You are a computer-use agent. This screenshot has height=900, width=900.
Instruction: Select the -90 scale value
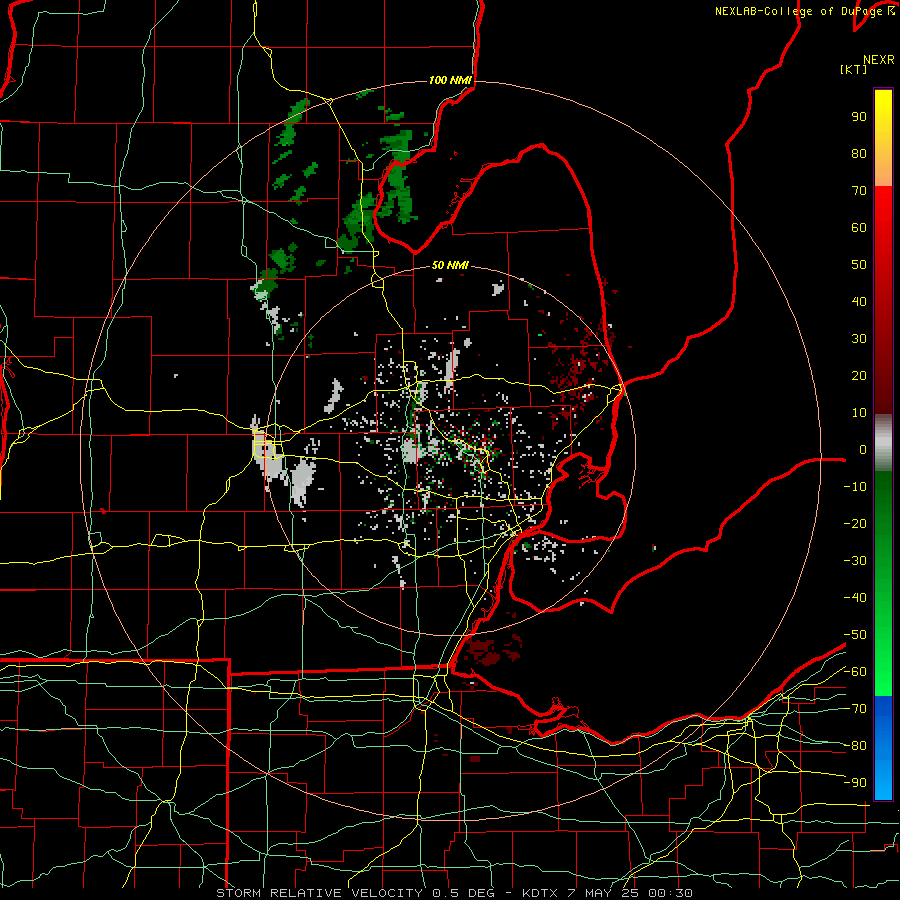(x=855, y=783)
